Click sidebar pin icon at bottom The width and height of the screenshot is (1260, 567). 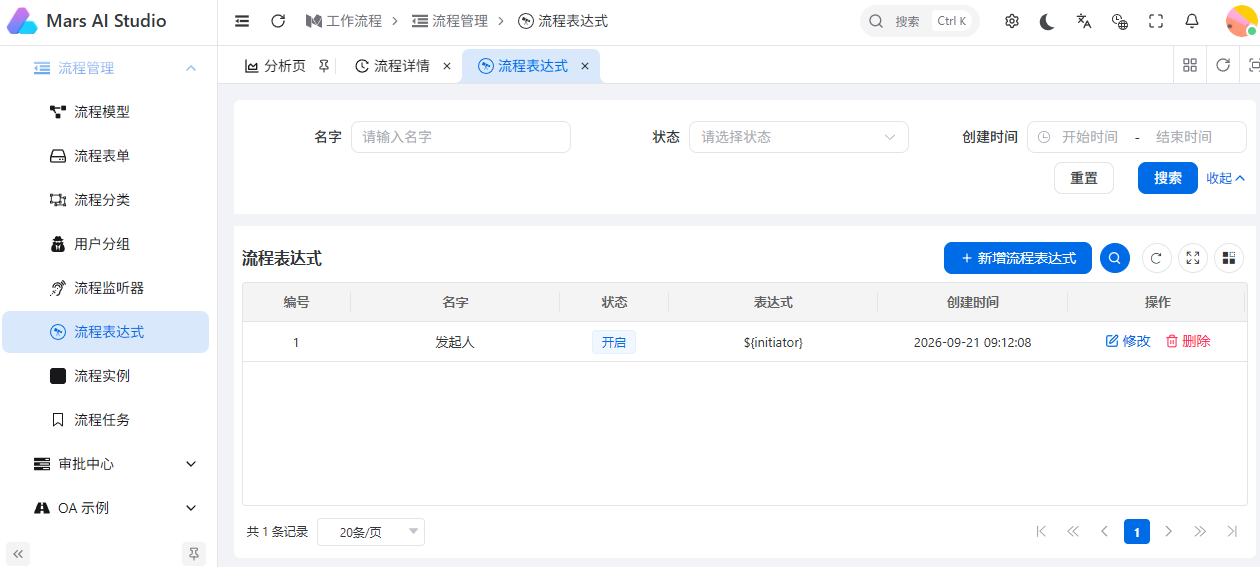pos(194,553)
